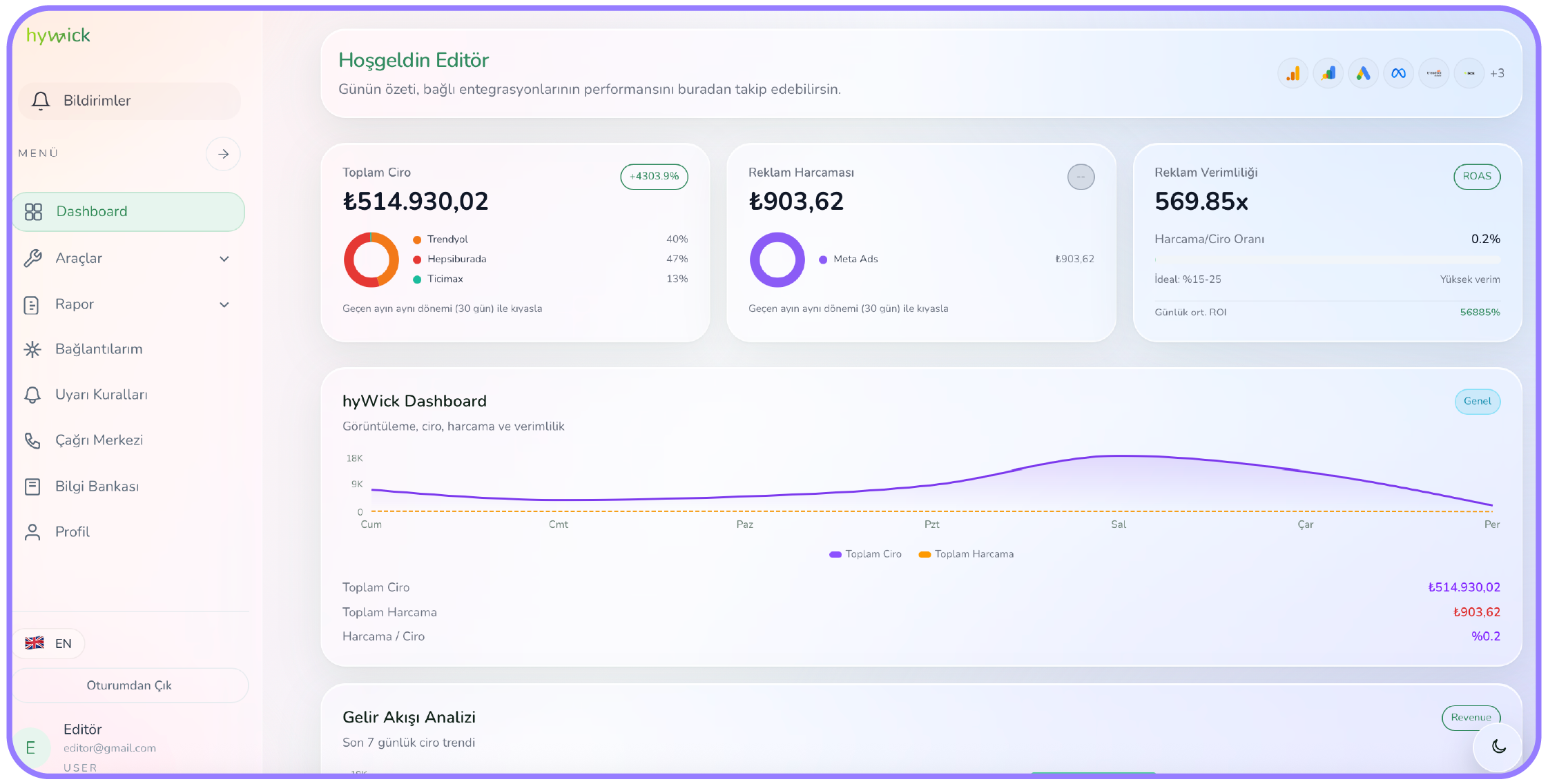
Task: Click the İdeal: %15-25 text
Action: [x=1188, y=280]
